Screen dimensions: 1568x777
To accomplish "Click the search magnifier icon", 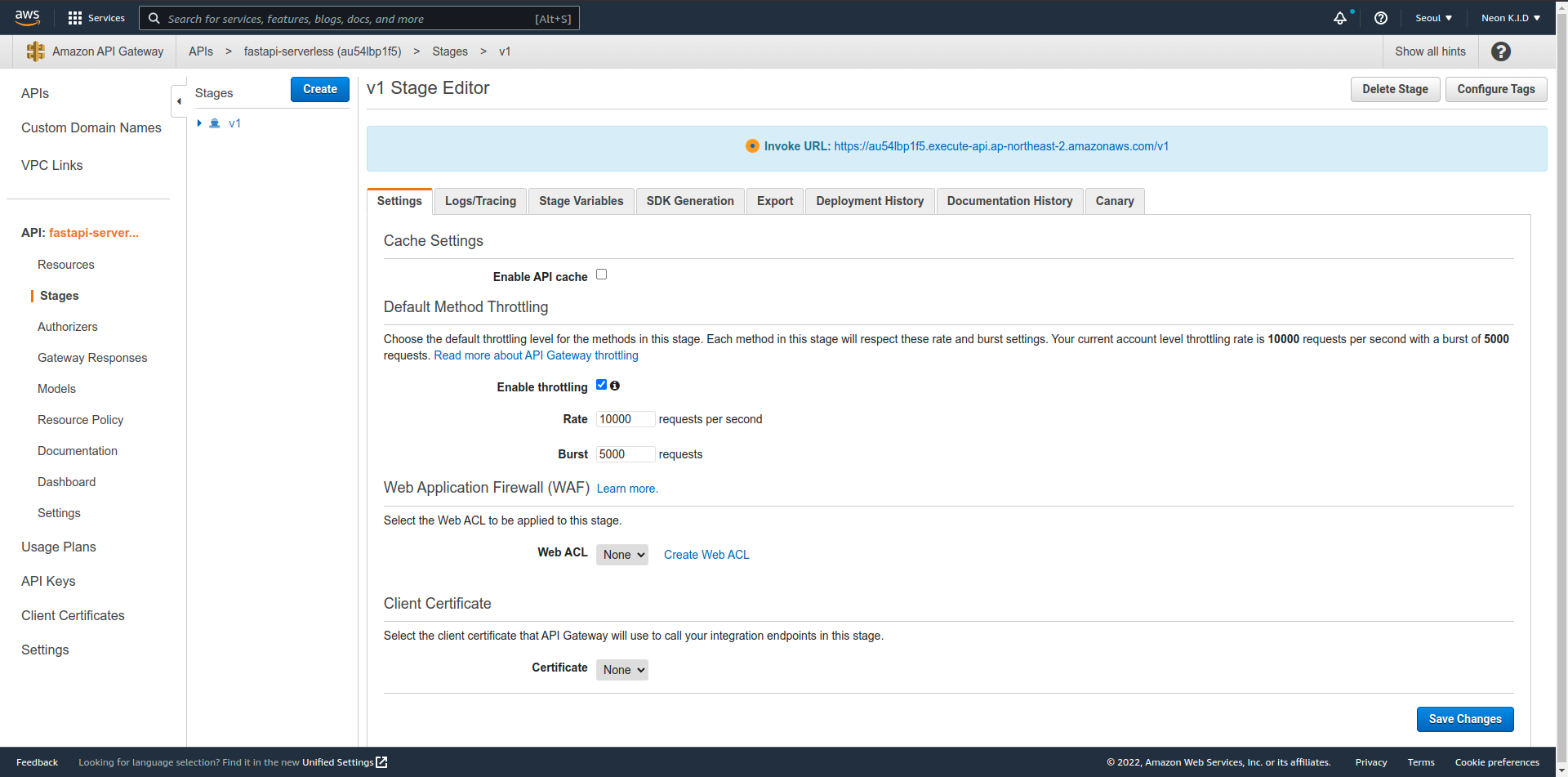I will pos(154,18).
